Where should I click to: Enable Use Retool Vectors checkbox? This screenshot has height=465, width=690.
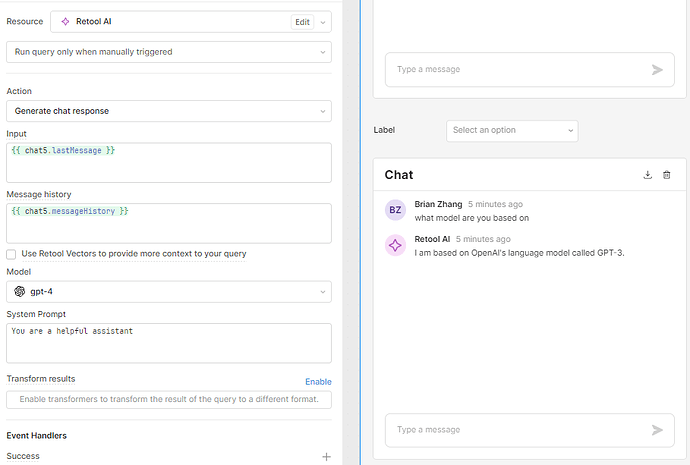coord(11,254)
